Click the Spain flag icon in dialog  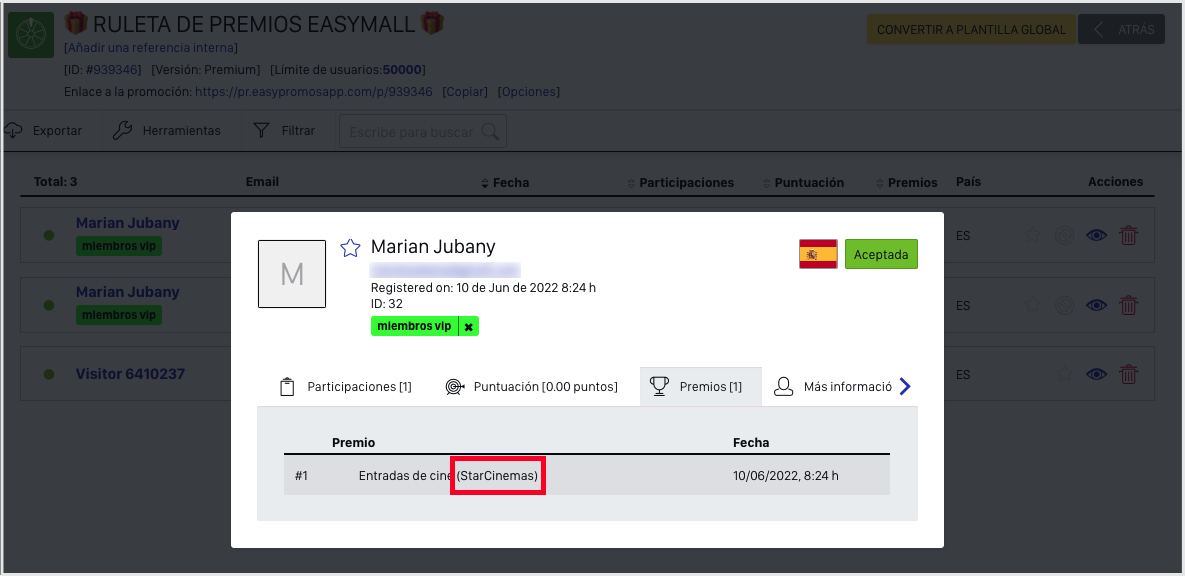(x=818, y=254)
